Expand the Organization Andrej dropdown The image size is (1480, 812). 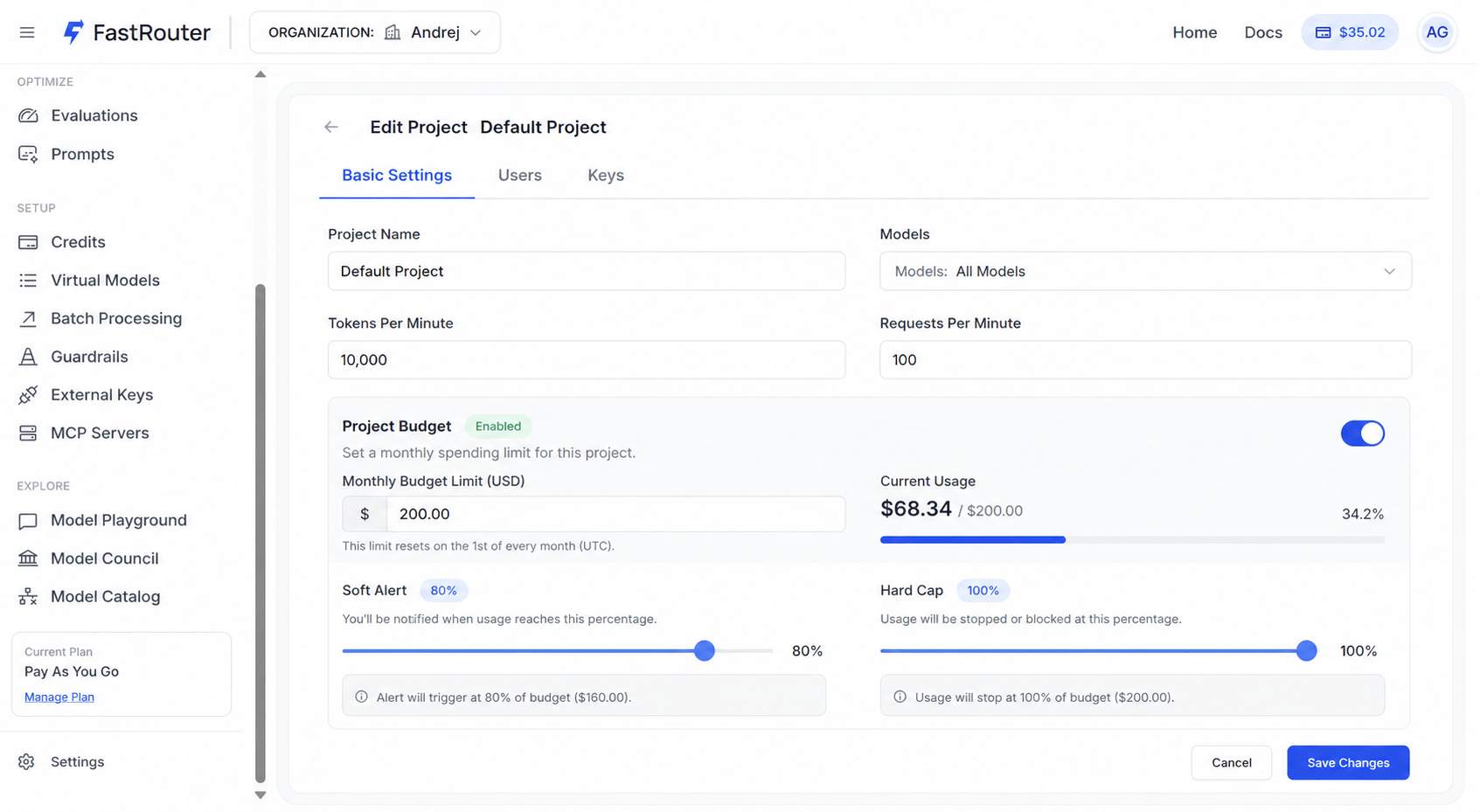[375, 32]
